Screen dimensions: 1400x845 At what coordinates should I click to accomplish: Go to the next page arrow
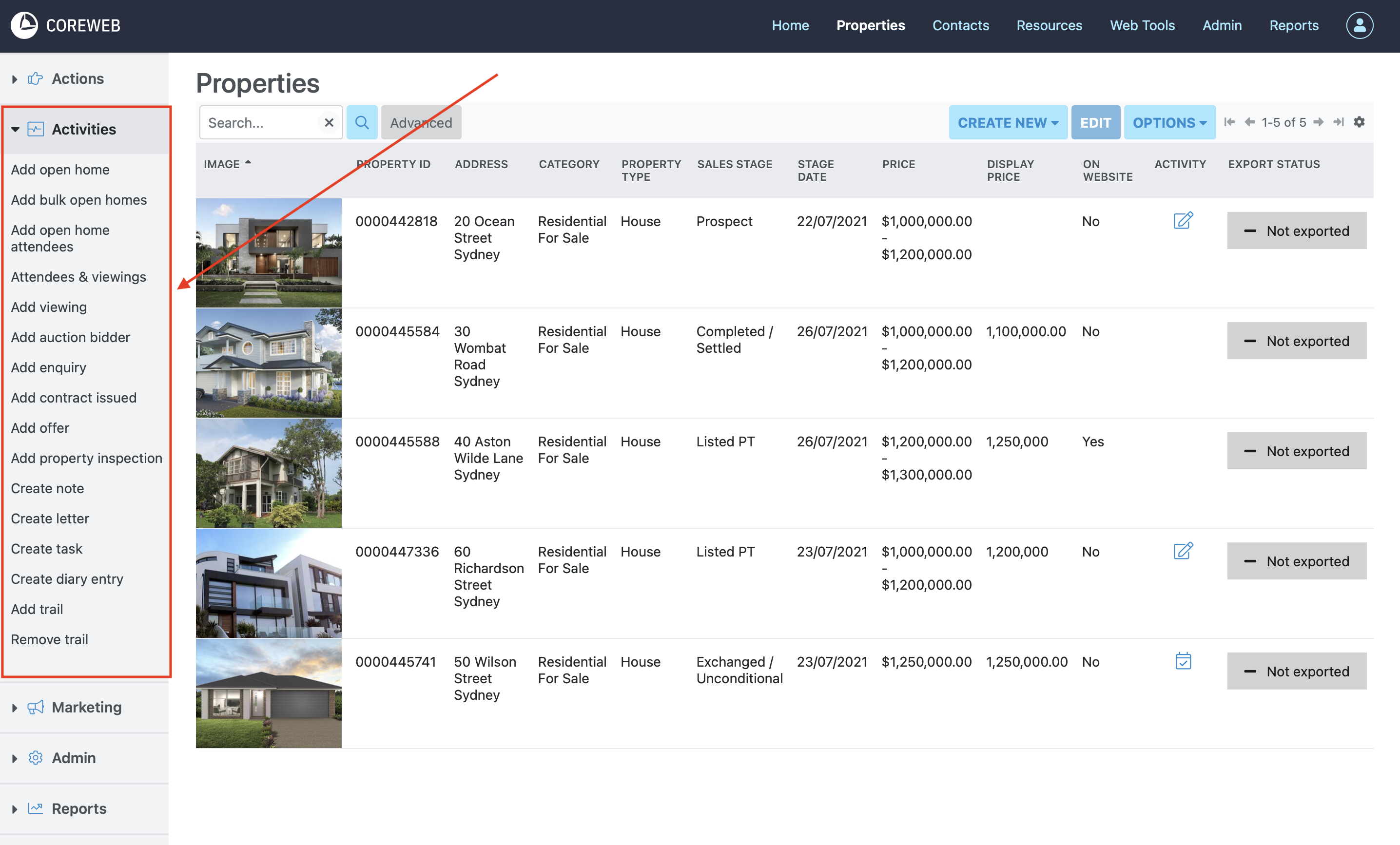[x=1319, y=122]
